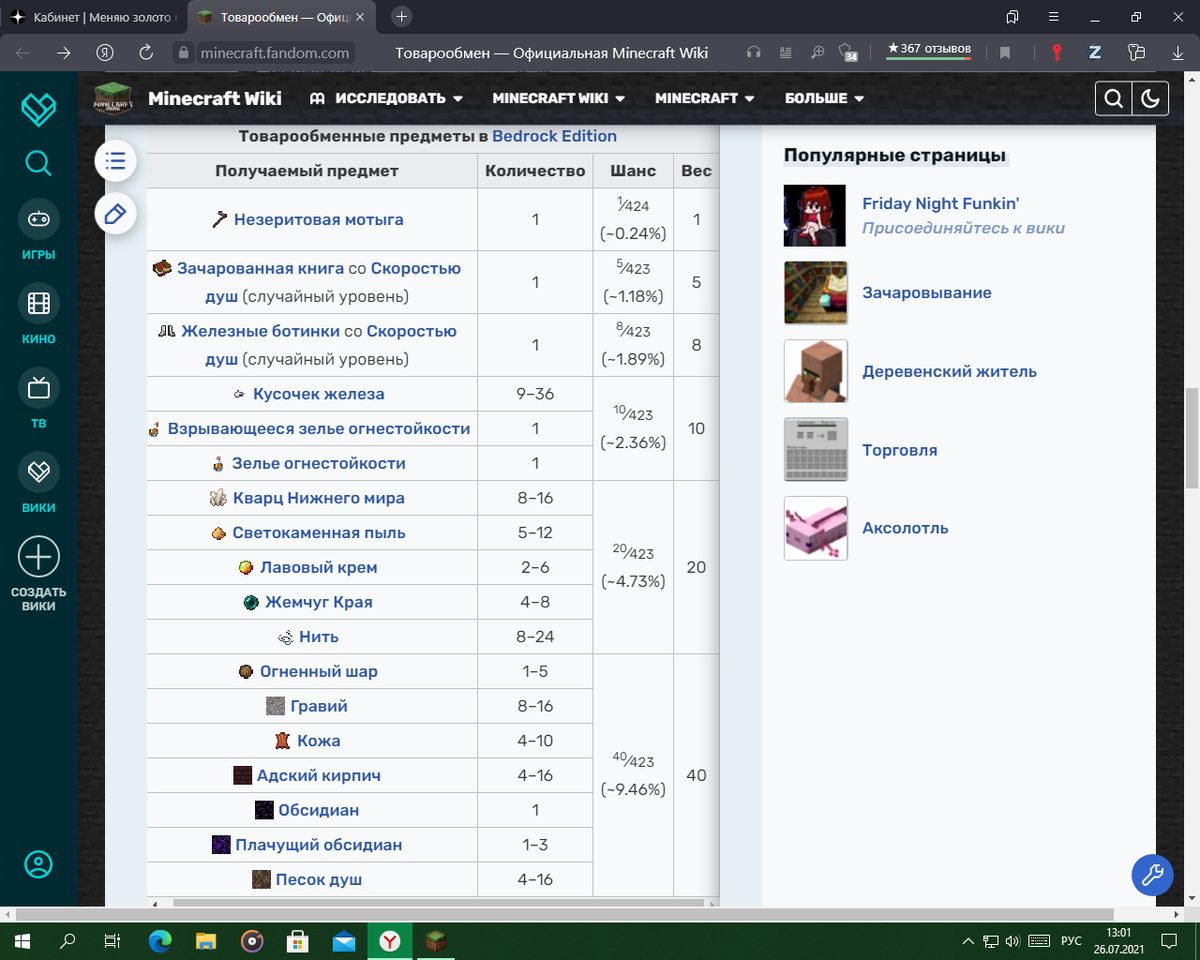1200x960 pixels.
Task: Open the Minecraft Wiki title link
Action: 215,98
